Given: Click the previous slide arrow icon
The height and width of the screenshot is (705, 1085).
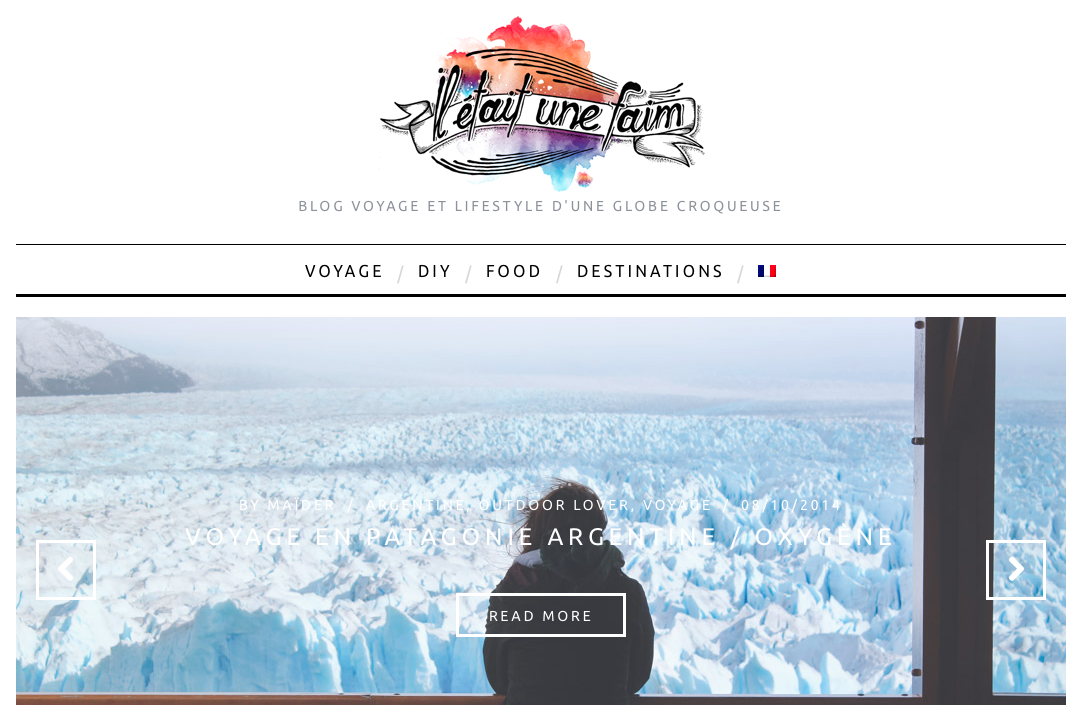Looking at the screenshot, I should click(66, 569).
